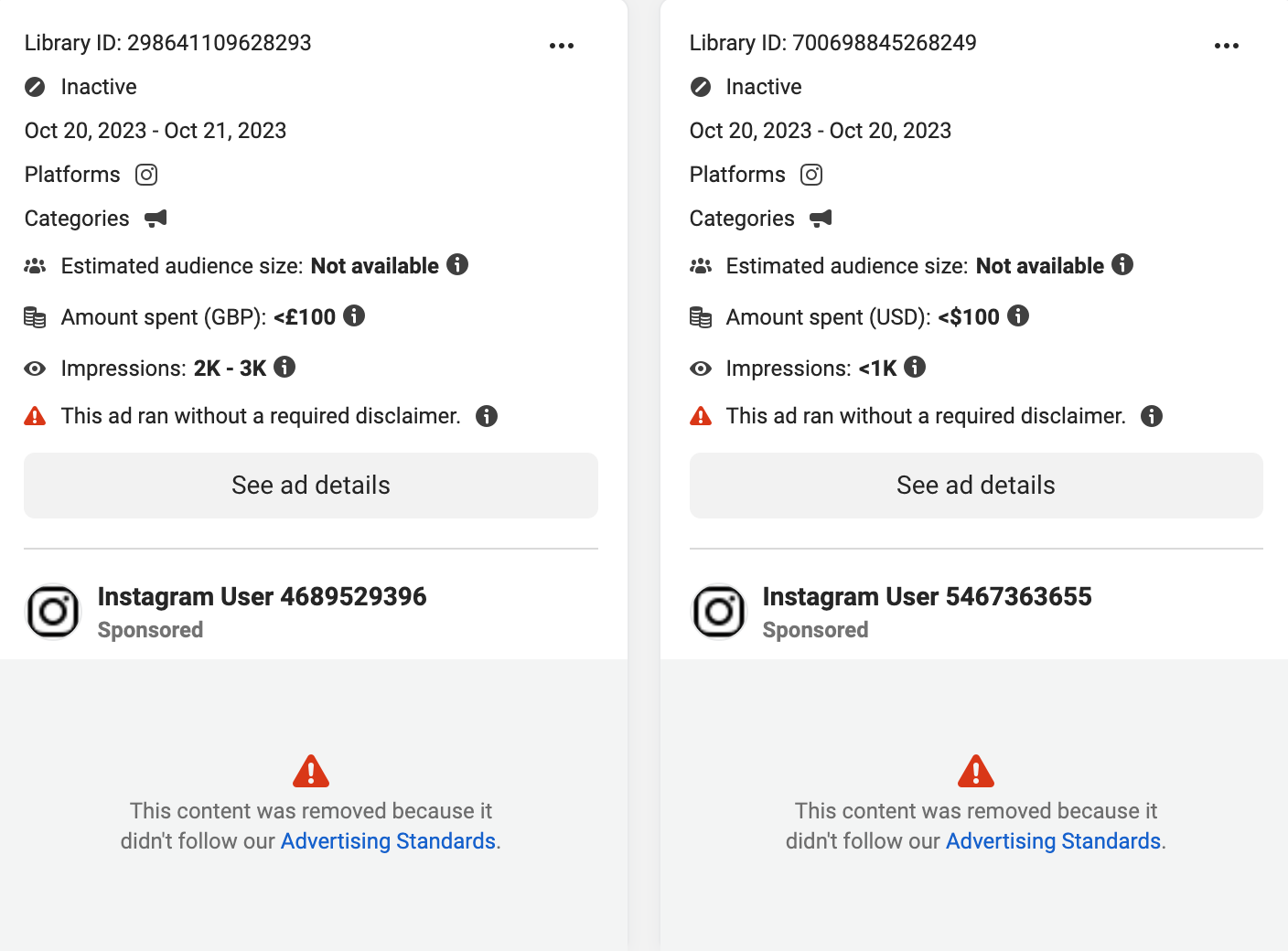Open the Advertising Standards link in the left ad
The width and height of the screenshot is (1288, 951).
click(x=388, y=841)
